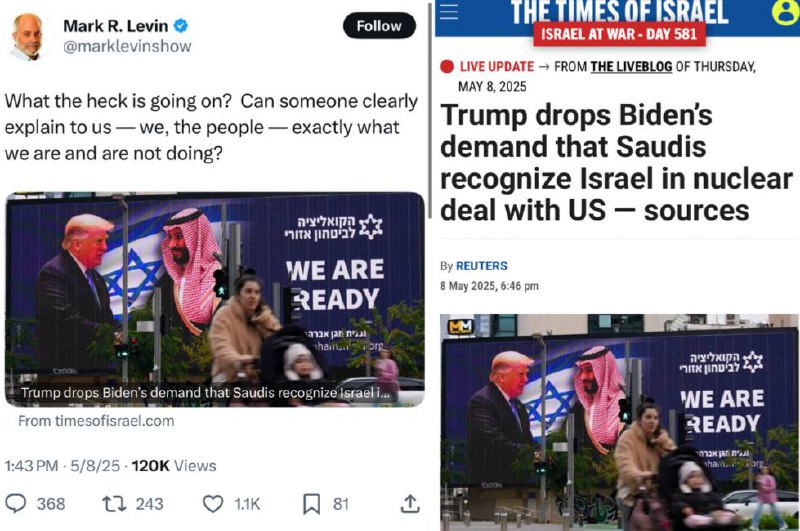This screenshot has height=531, width=800.
Task: Like the tweet with heart icon
Action: tap(213, 503)
